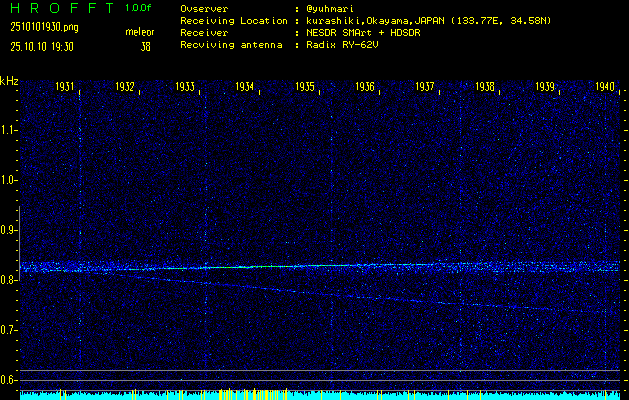
Task: Select the meteor count value 38
Action: [146, 46]
